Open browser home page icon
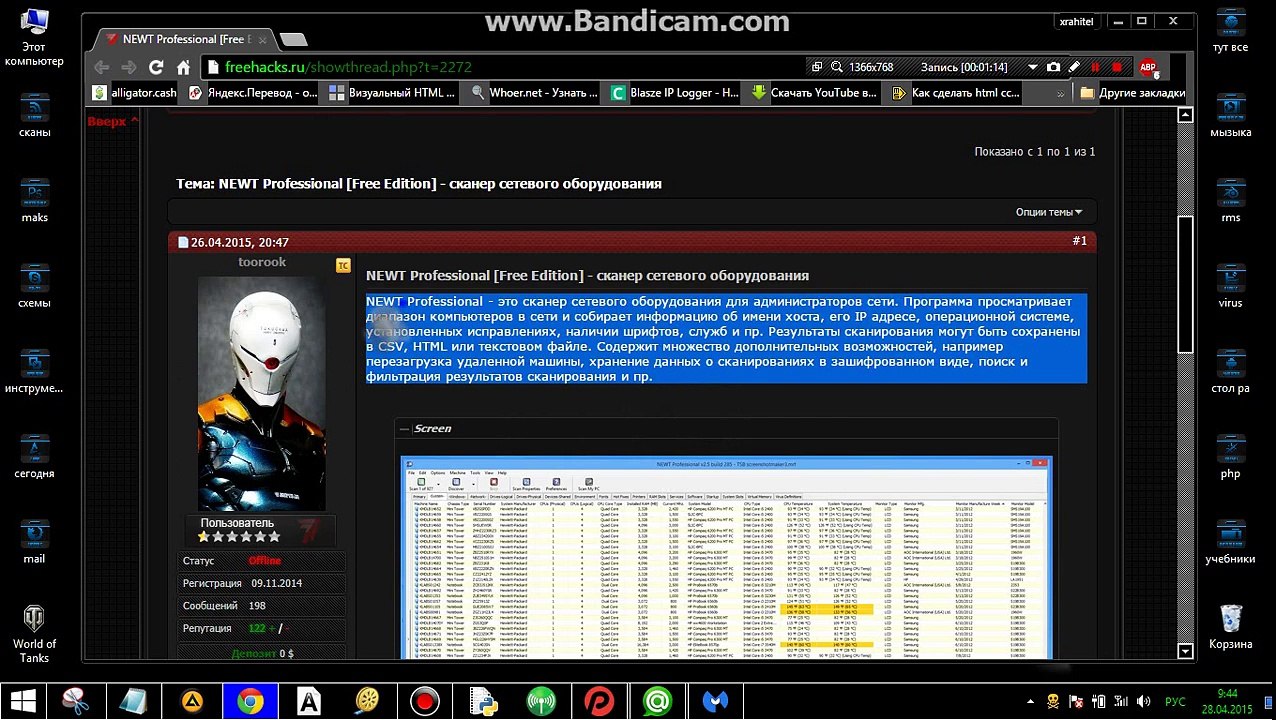The height and width of the screenshot is (720, 1276). (x=183, y=67)
